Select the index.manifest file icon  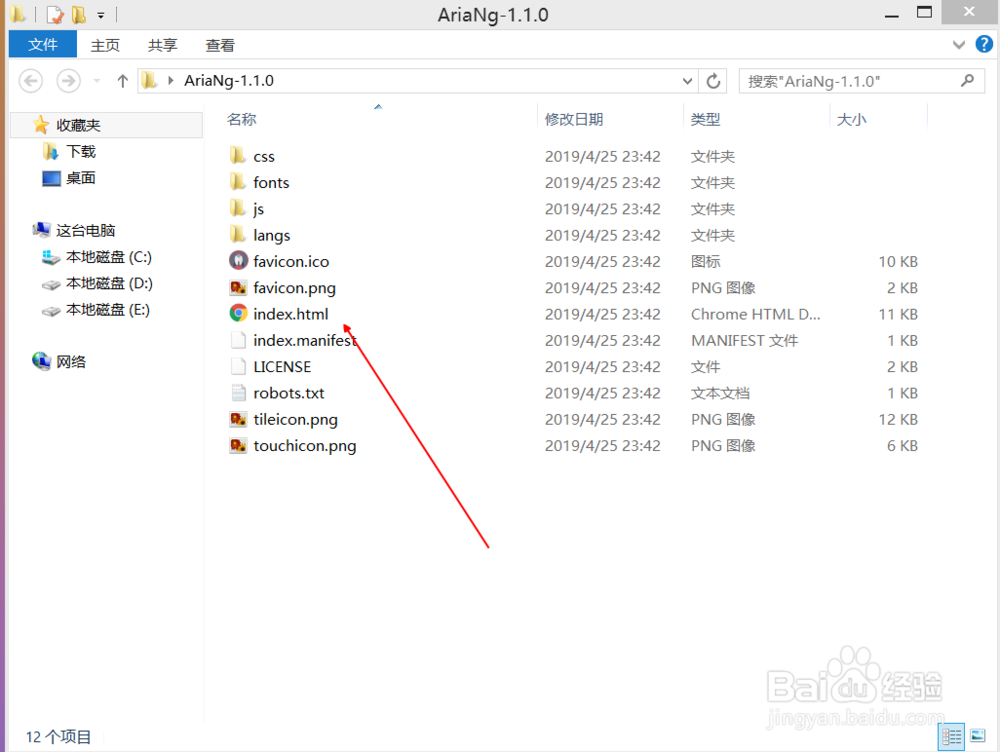(238, 340)
